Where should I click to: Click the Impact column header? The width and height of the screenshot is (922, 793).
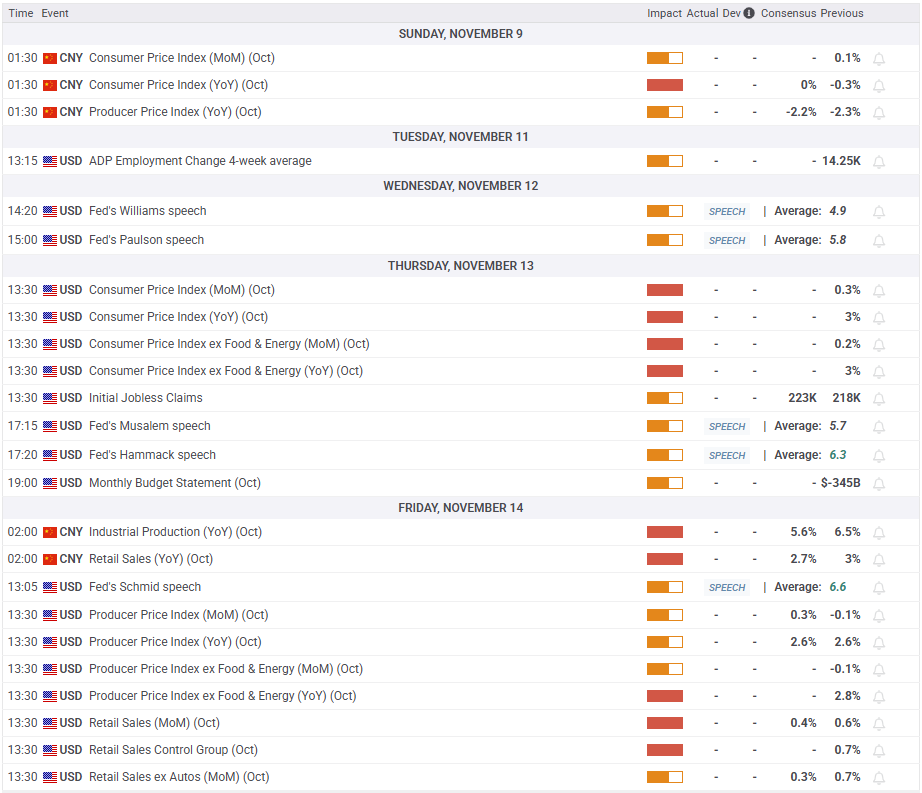[x=664, y=14]
